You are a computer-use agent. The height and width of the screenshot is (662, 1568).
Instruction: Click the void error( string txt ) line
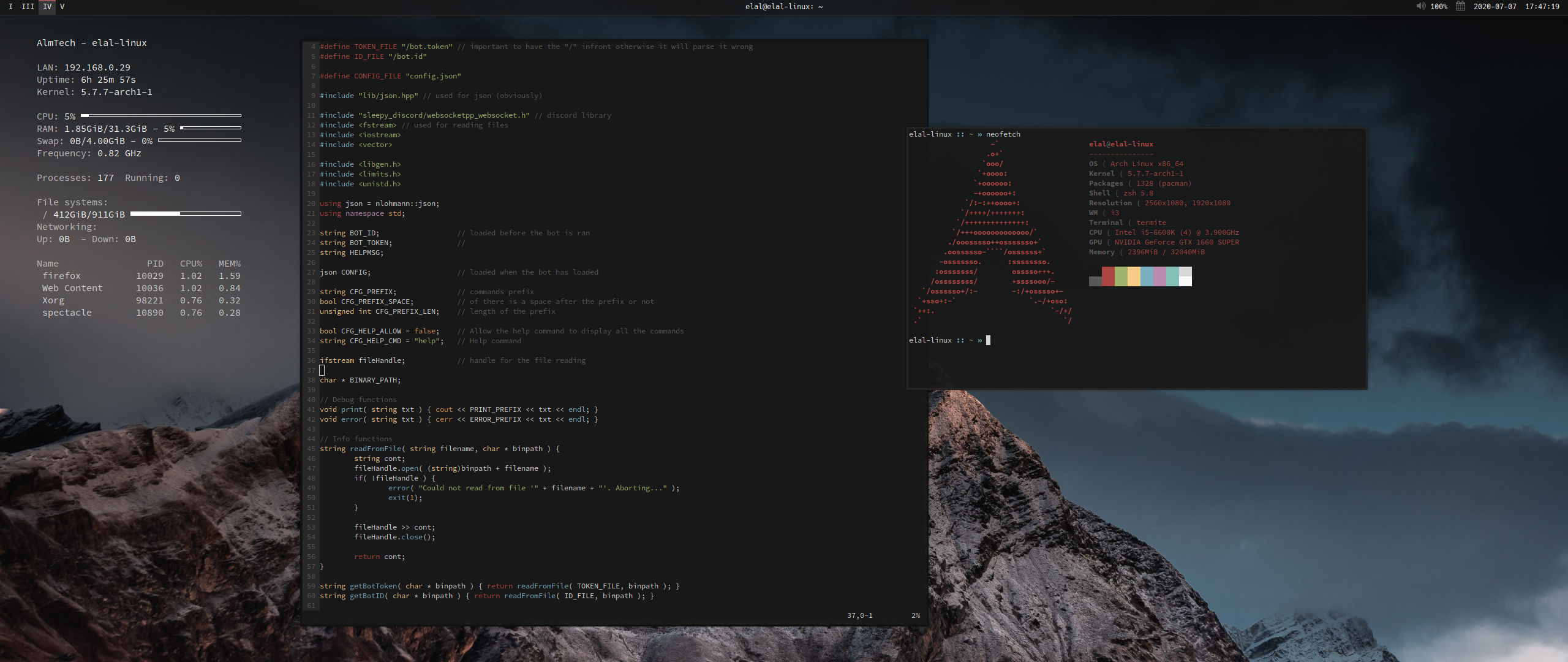tap(459, 419)
